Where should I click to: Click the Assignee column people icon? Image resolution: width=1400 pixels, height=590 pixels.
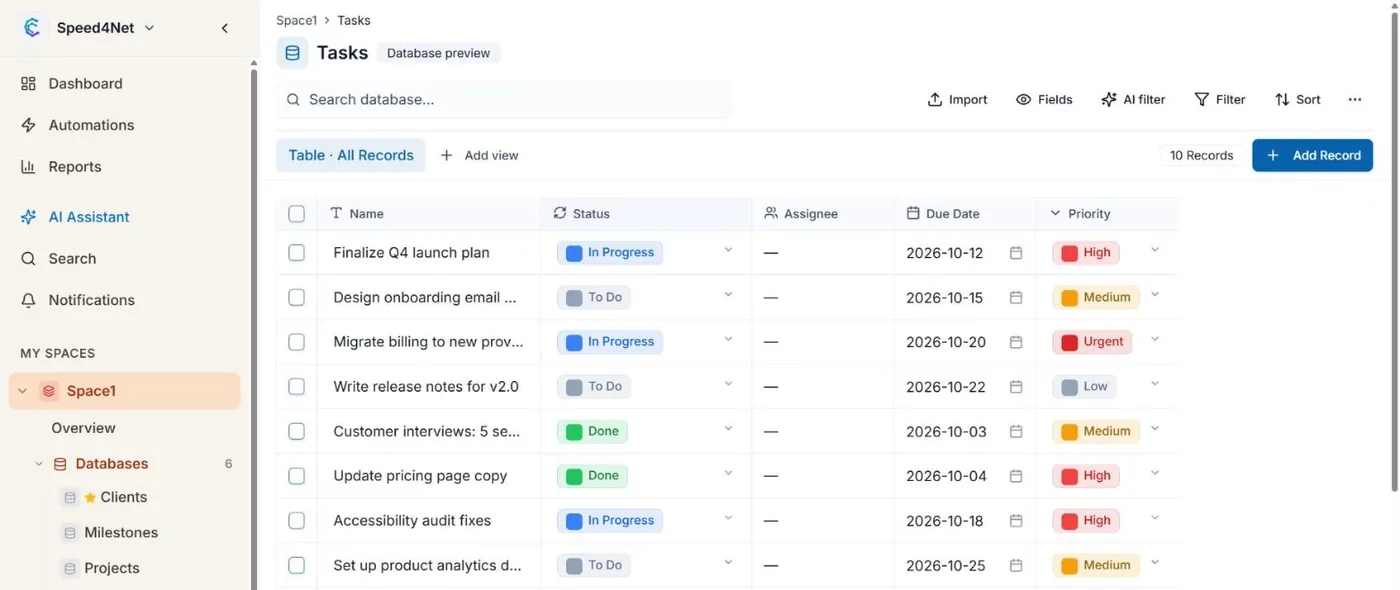[x=771, y=213]
